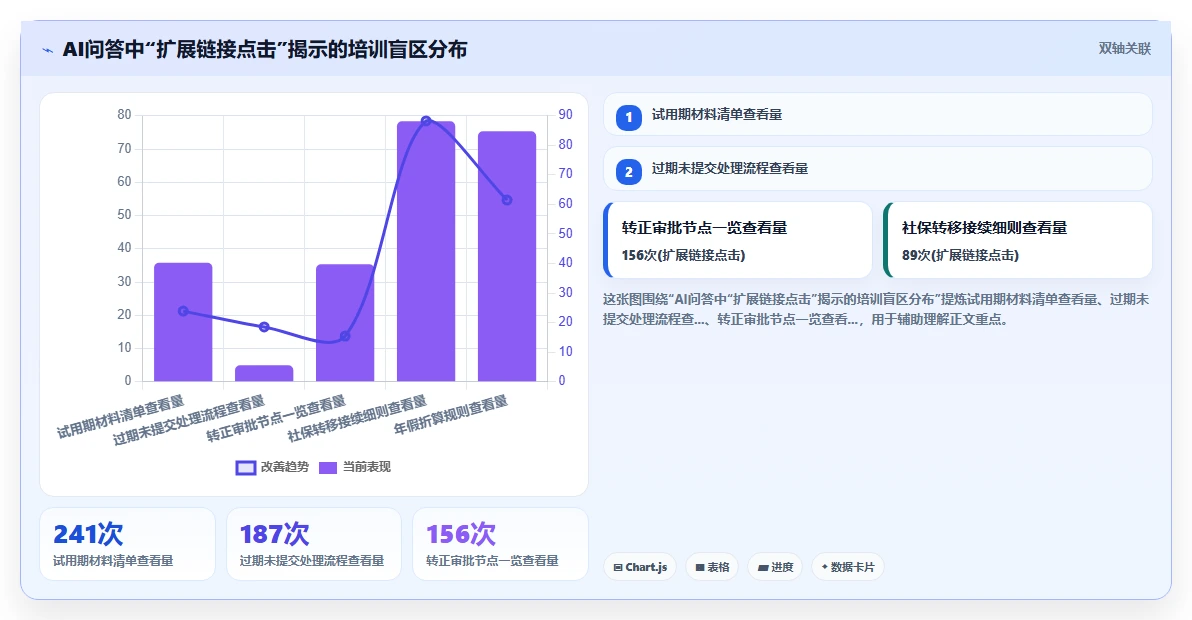Click the 过期未提交处理流程查看量 short bar

click(x=264, y=373)
